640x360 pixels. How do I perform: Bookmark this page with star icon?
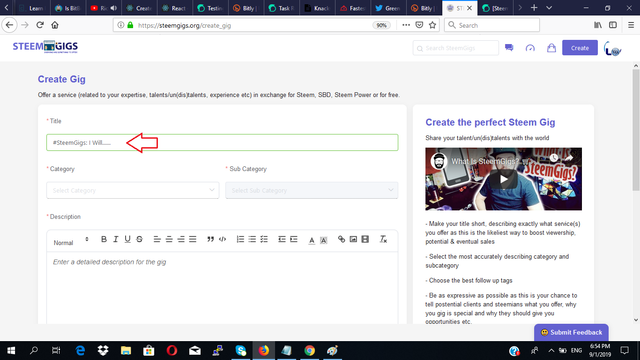[x=433, y=25]
